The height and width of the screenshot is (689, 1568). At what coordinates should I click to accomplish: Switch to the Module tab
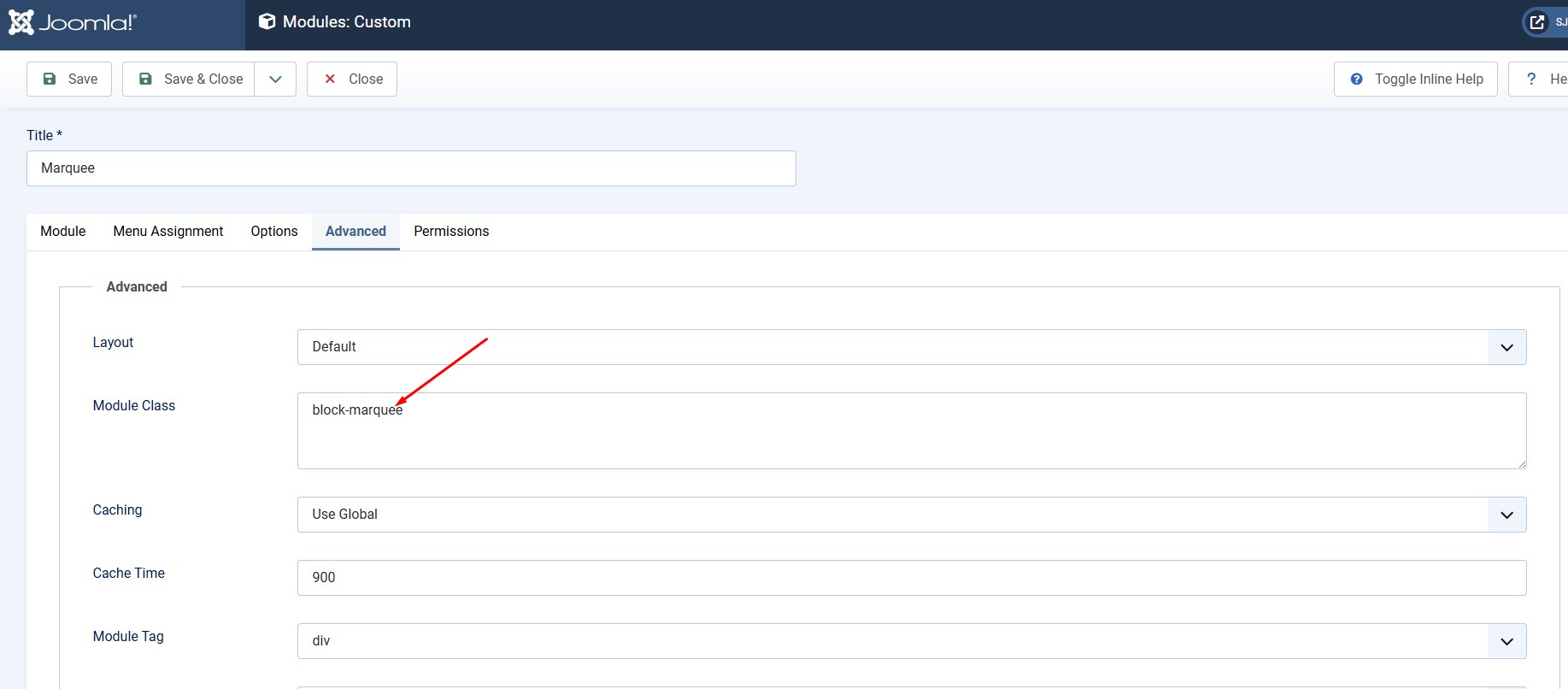click(x=63, y=232)
